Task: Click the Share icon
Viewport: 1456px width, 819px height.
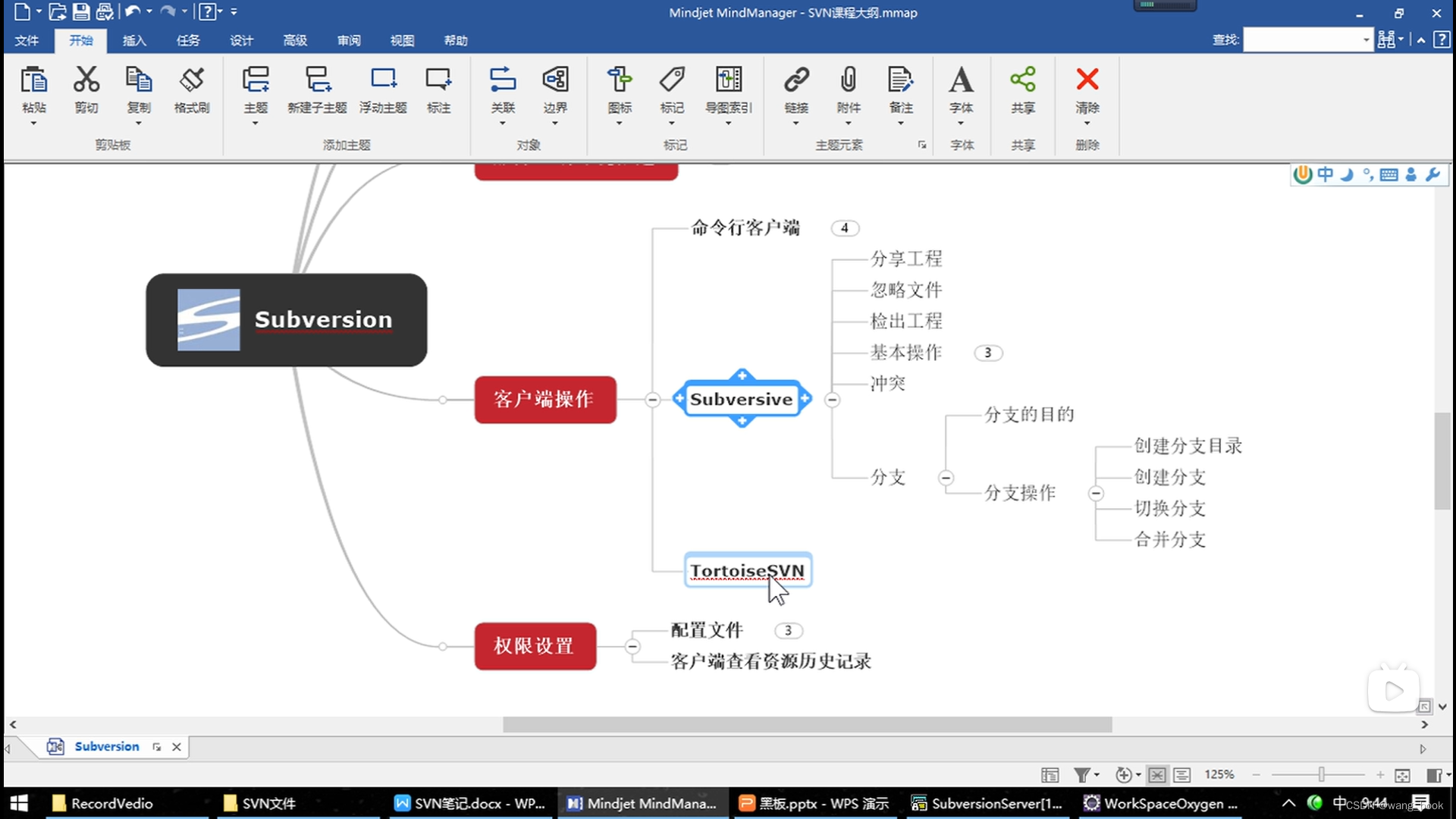Action: click(1023, 80)
